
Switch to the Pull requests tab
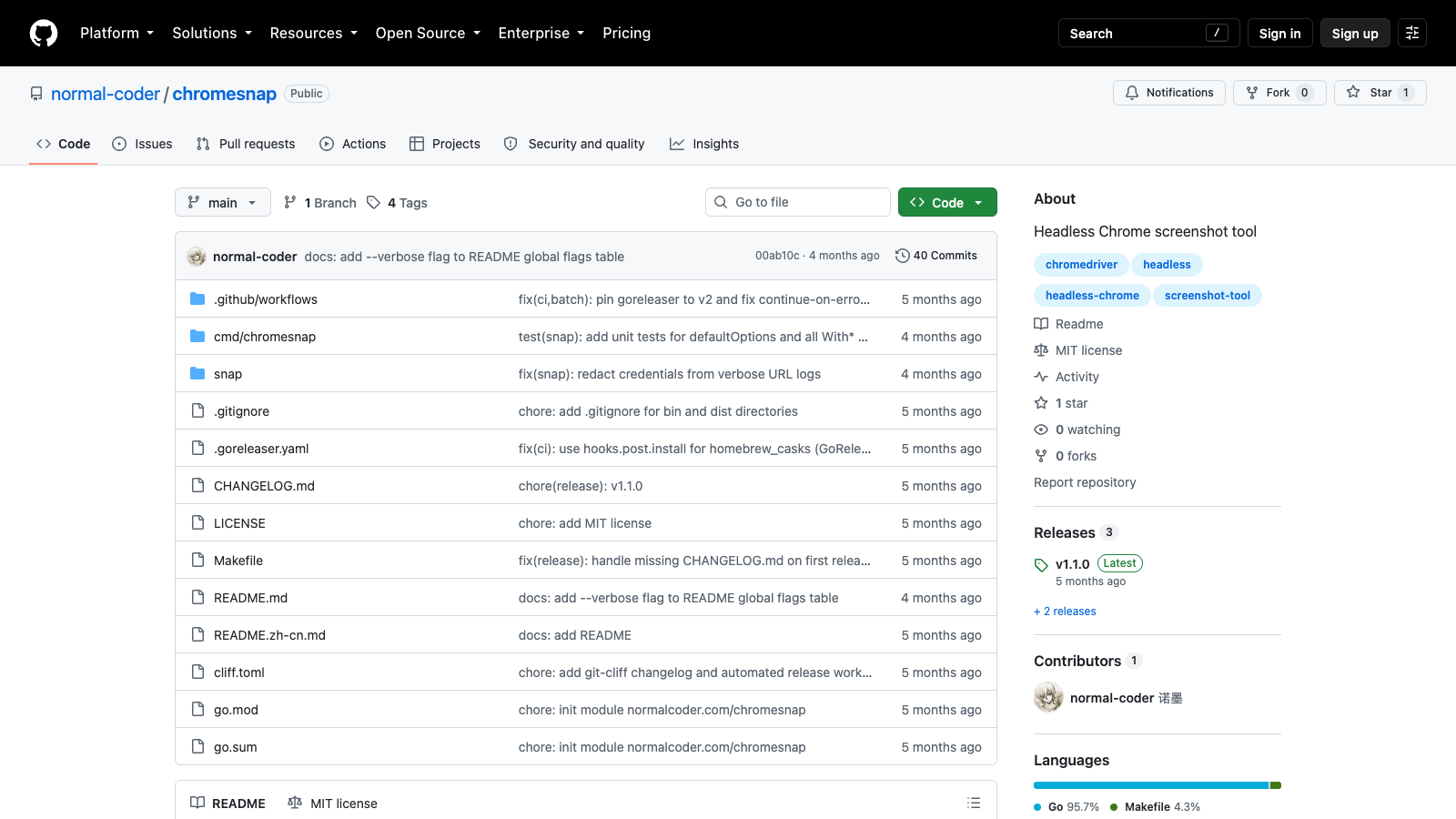[246, 144]
